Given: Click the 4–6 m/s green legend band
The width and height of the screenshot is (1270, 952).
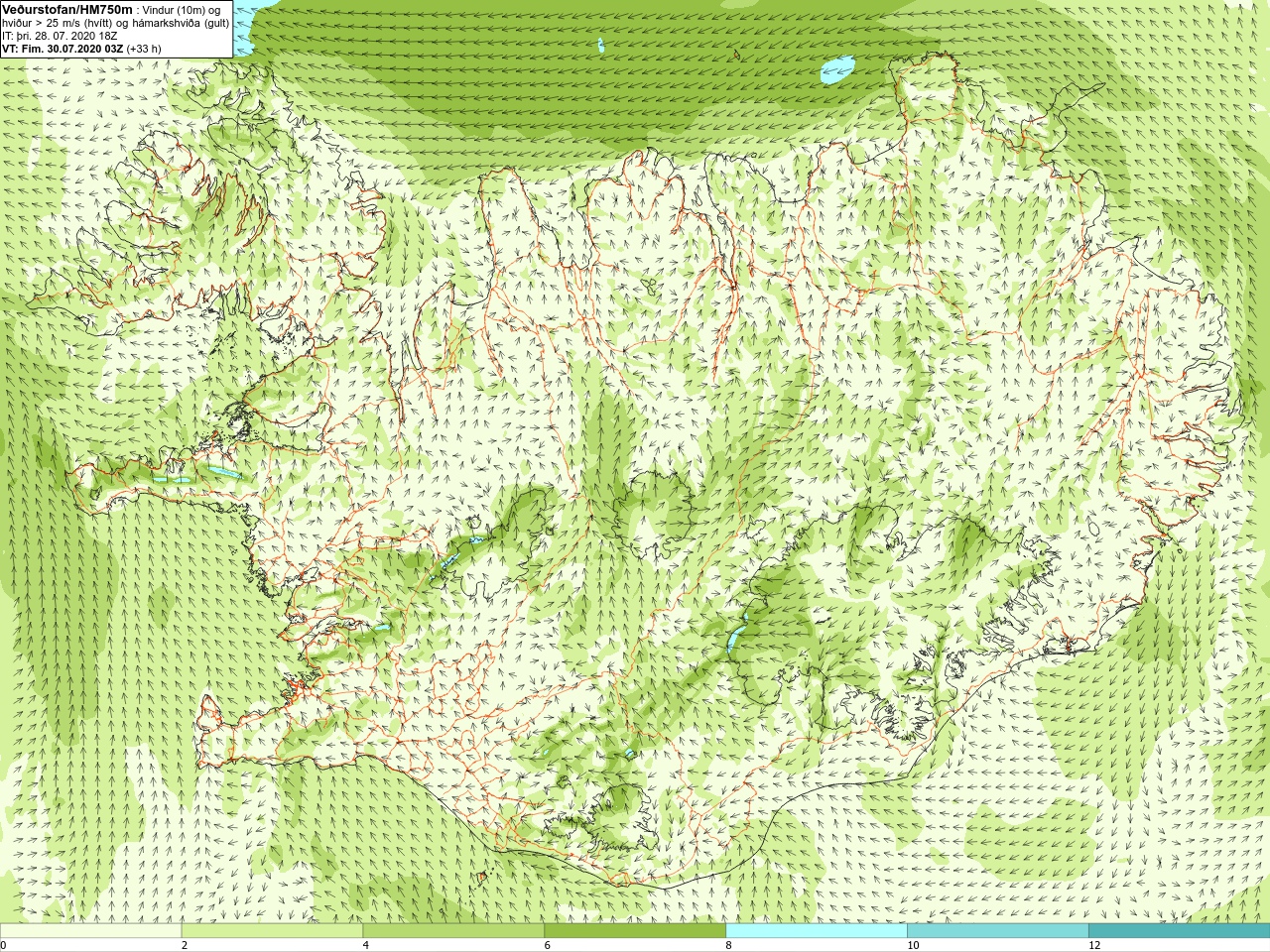Looking at the screenshot, I should [453, 932].
